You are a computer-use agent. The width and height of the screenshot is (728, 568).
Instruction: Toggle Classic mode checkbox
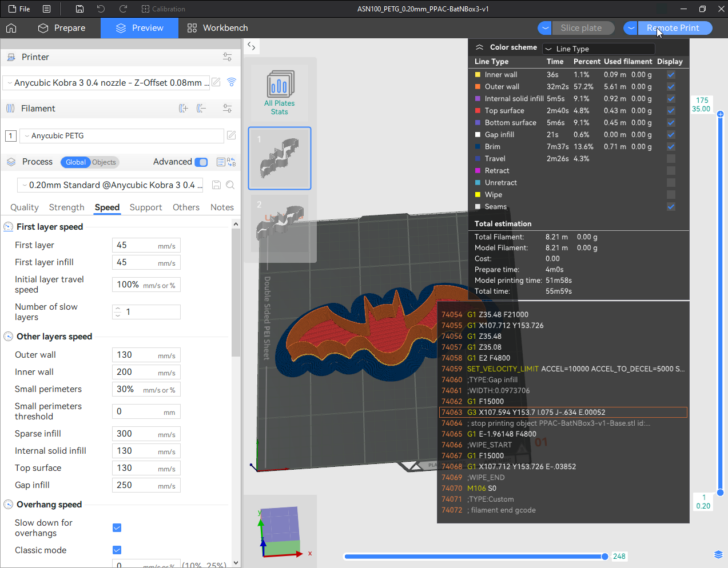point(117,550)
